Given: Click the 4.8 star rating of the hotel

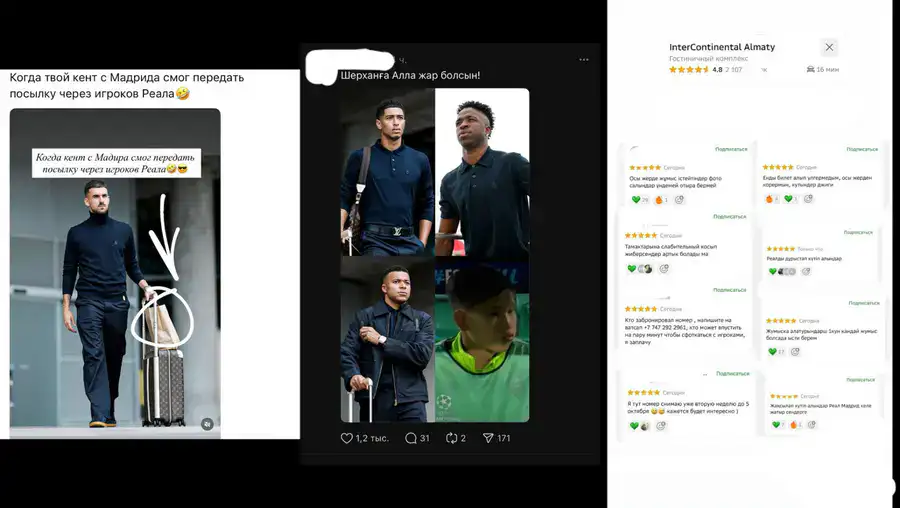Looking at the screenshot, I should [696, 69].
